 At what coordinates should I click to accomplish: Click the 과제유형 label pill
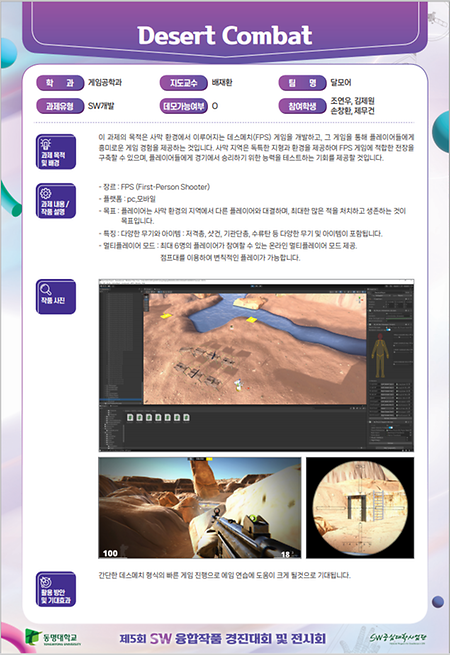[x=60, y=106]
